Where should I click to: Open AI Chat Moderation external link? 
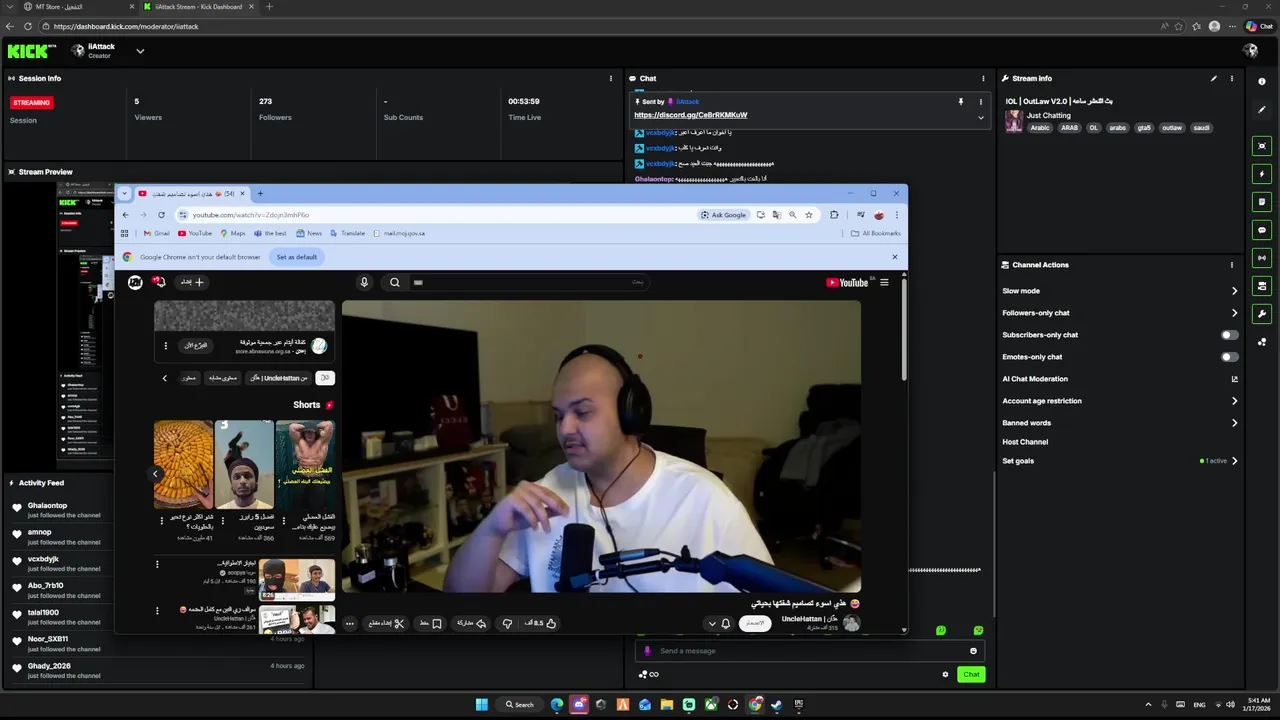(1234, 379)
